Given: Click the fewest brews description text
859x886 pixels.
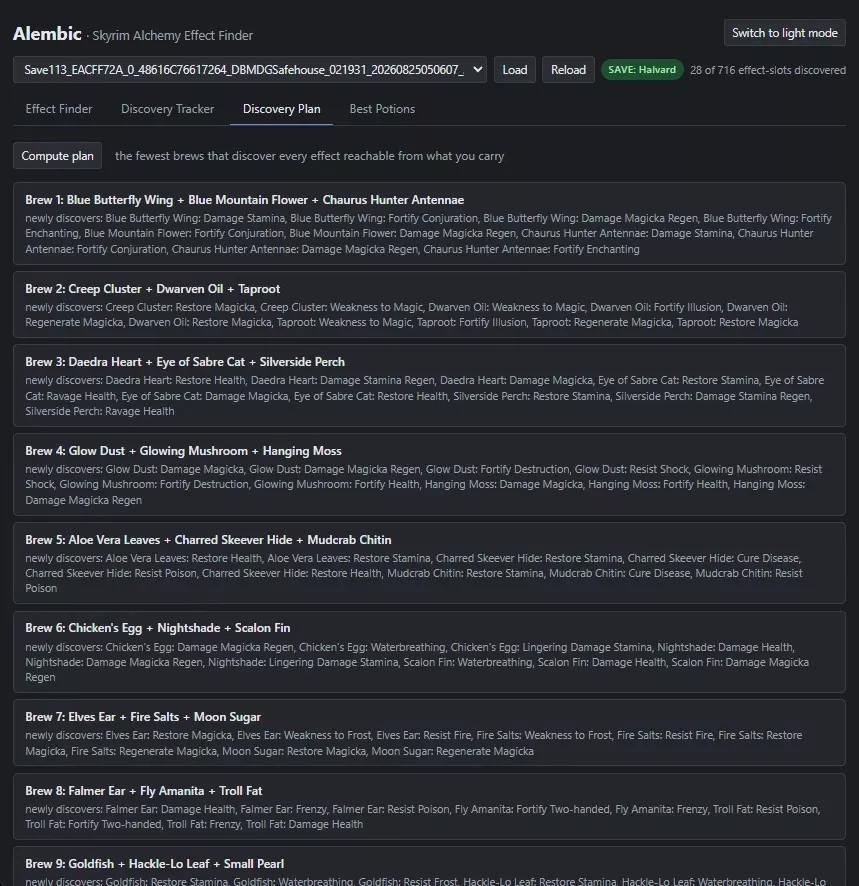Looking at the screenshot, I should (x=309, y=156).
